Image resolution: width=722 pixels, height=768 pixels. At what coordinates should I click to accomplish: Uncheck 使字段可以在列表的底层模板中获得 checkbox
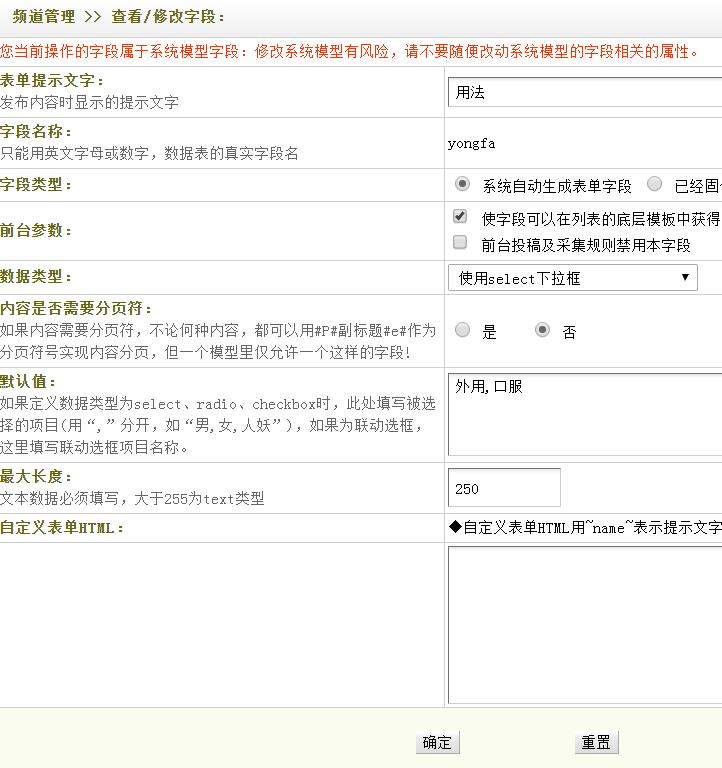(x=460, y=216)
